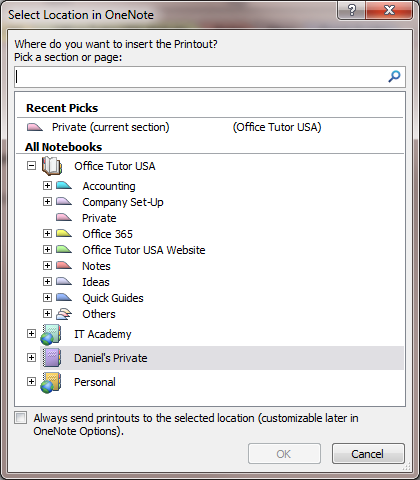Click the IT Academy notebook icon
Screen dimensions: 420x480
point(51,334)
